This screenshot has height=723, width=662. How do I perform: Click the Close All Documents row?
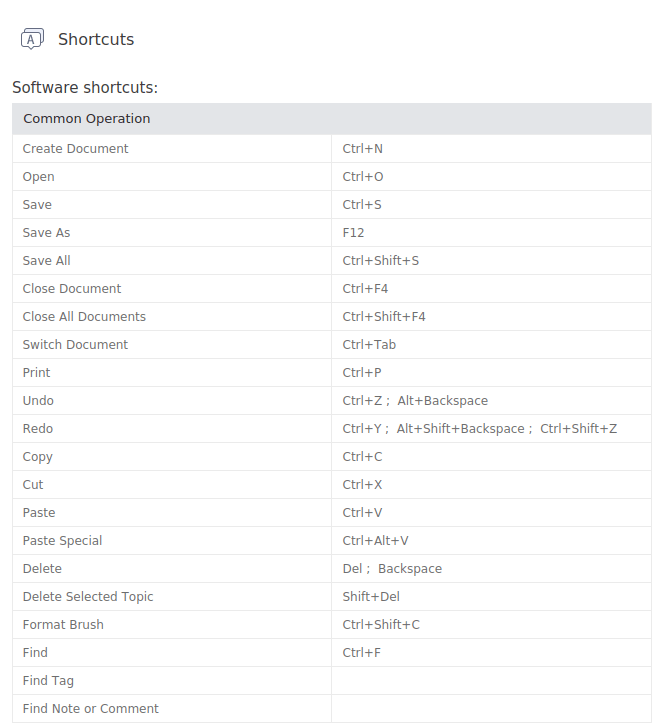332,317
